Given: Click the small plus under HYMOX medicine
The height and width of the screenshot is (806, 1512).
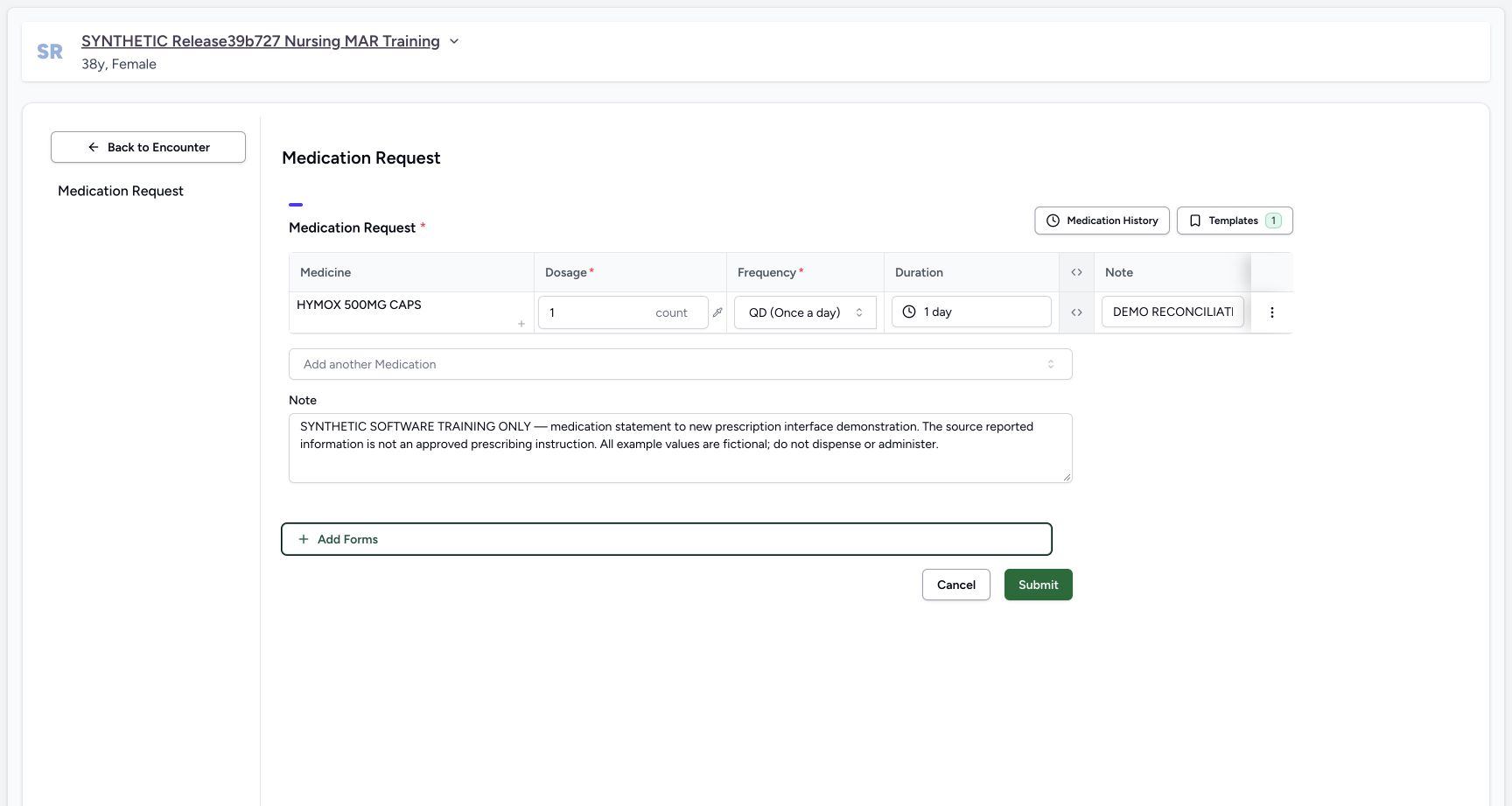Looking at the screenshot, I should coord(521,324).
